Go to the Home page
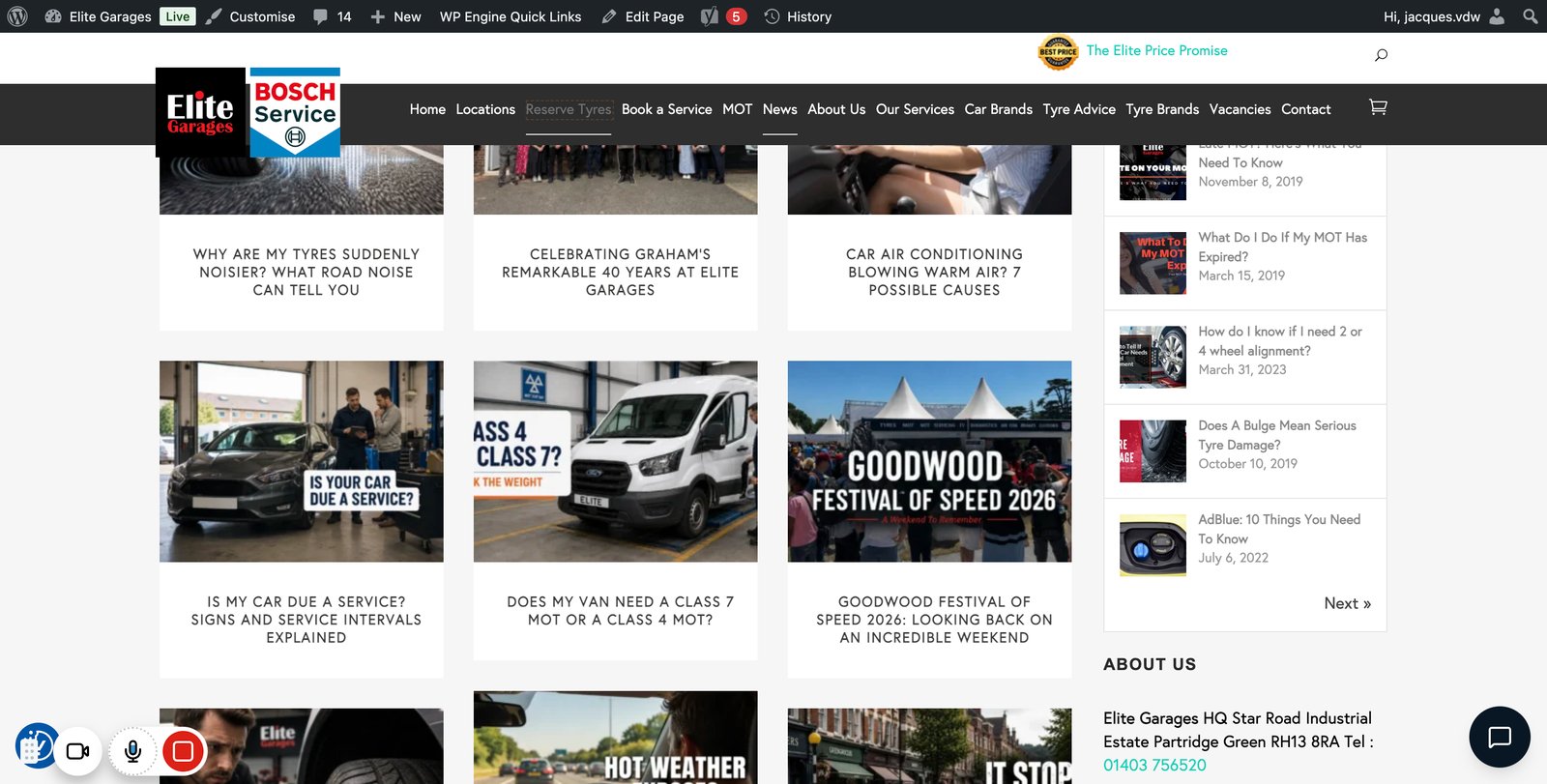 pos(427,109)
